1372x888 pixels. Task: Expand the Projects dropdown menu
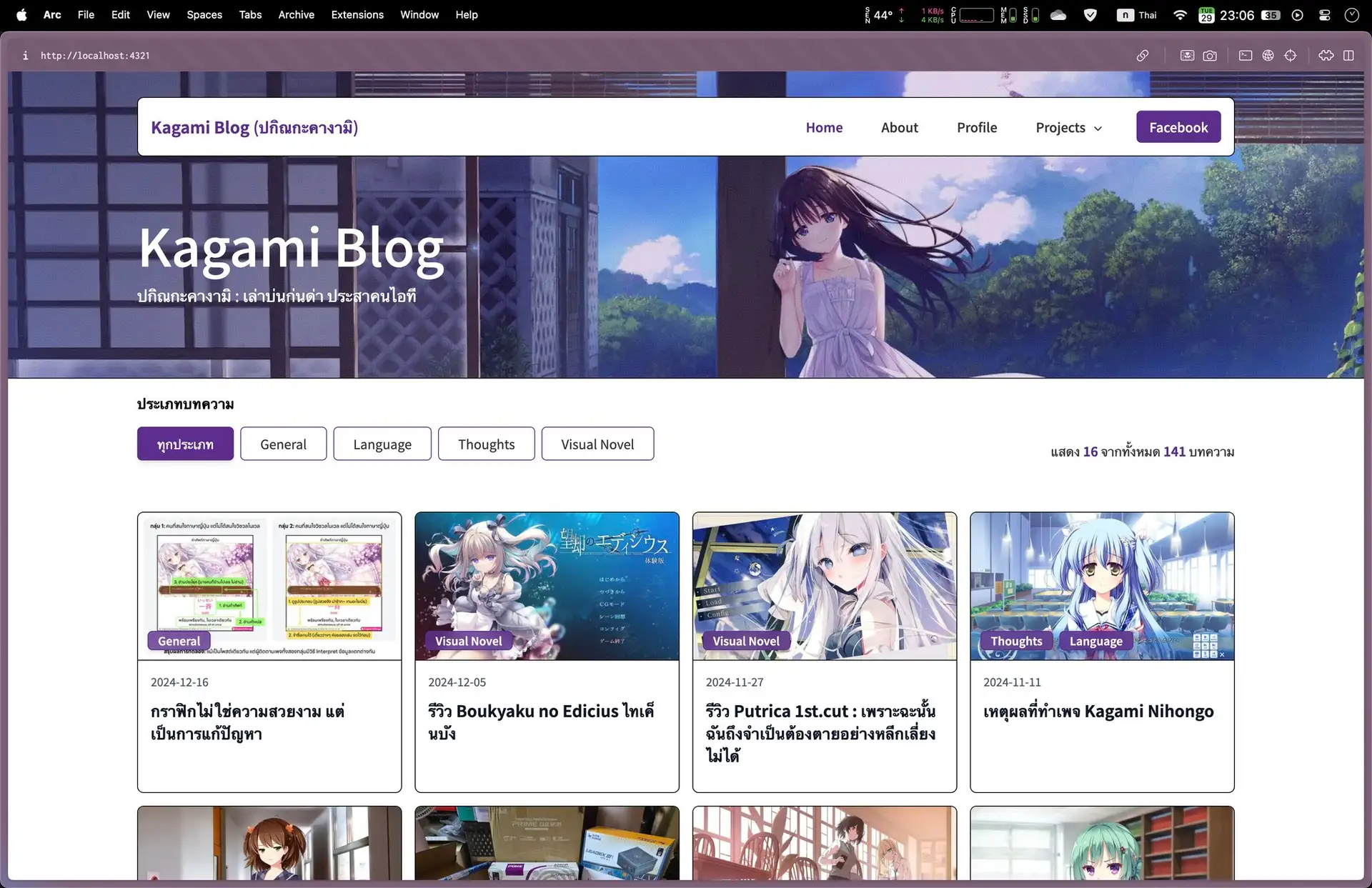(x=1068, y=127)
